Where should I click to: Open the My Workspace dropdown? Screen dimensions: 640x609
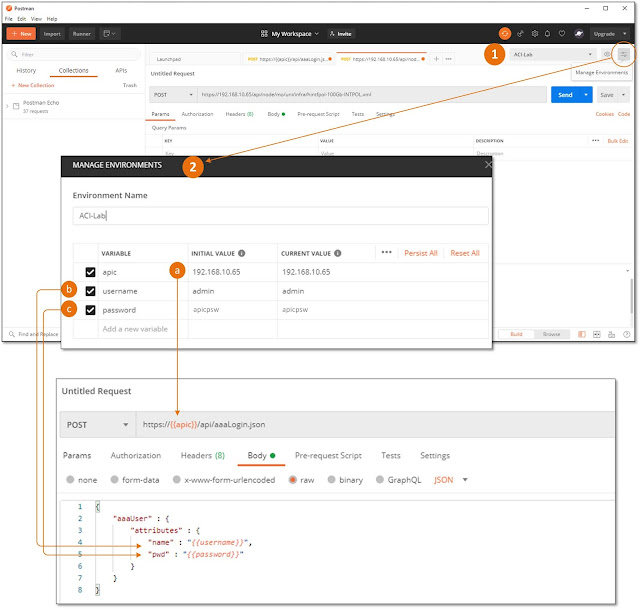click(290, 33)
